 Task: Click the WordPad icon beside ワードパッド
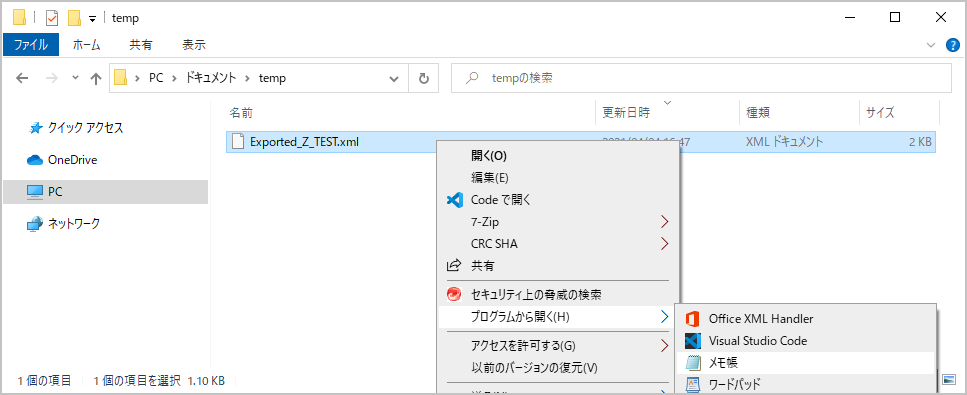point(693,384)
